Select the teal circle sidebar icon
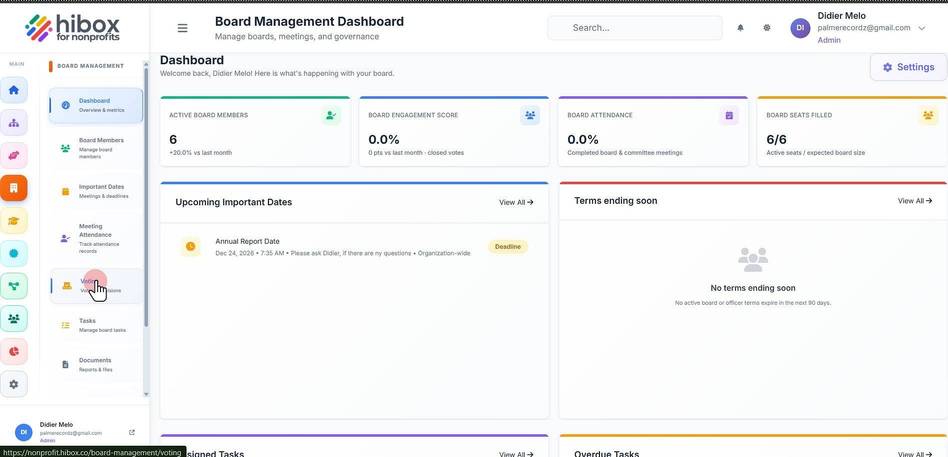 coord(14,253)
